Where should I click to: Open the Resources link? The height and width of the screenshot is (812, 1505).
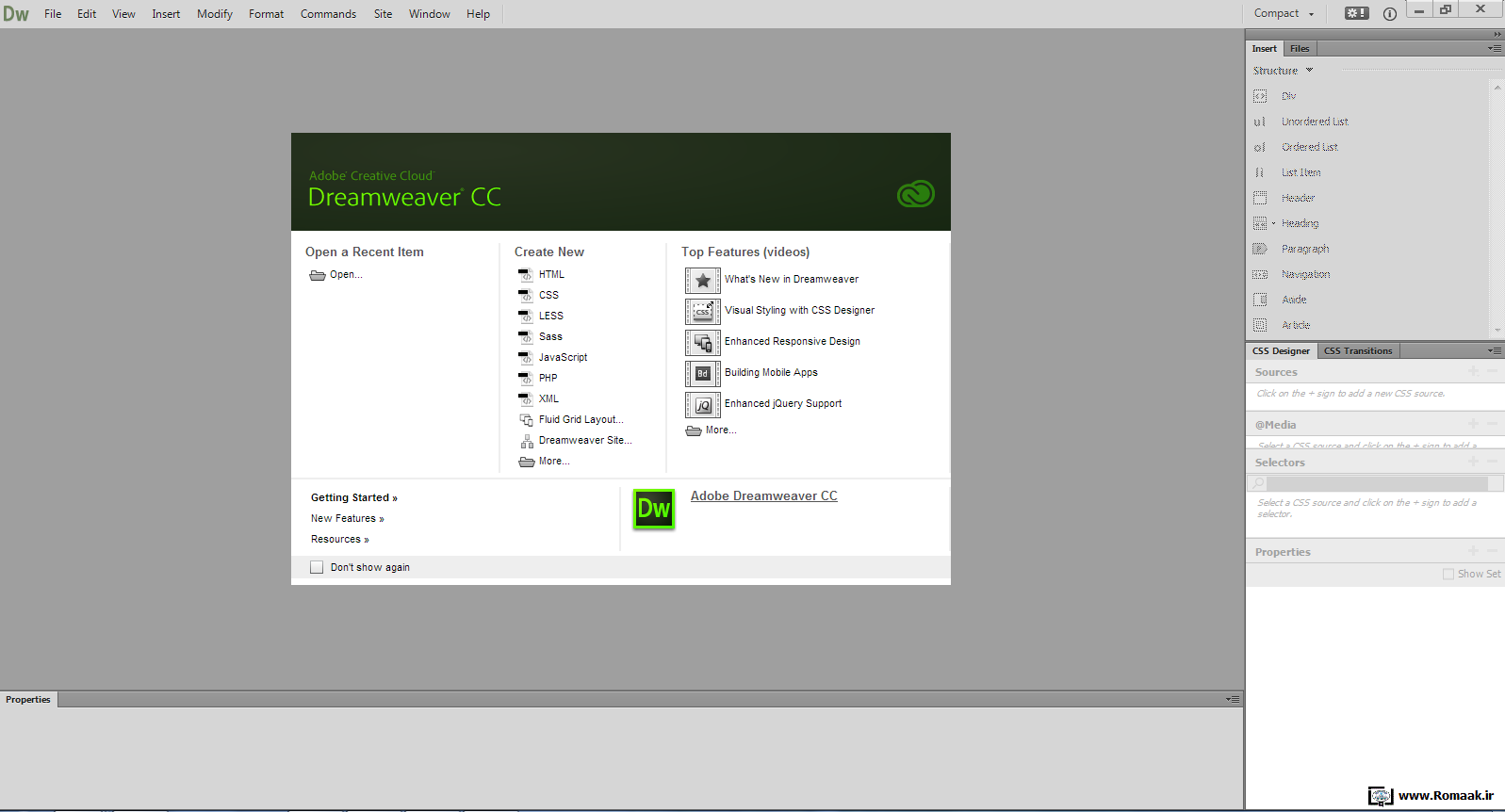coord(340,539)
